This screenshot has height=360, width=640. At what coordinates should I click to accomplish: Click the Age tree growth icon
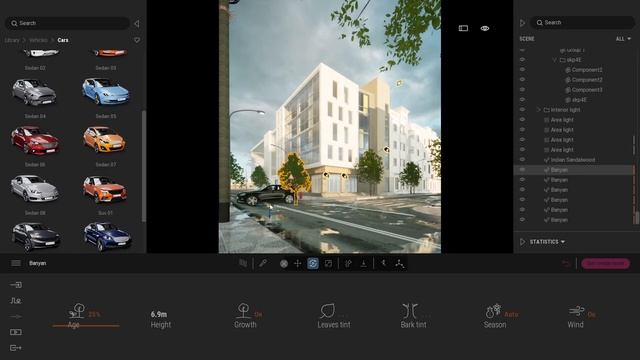pos(77,311)
